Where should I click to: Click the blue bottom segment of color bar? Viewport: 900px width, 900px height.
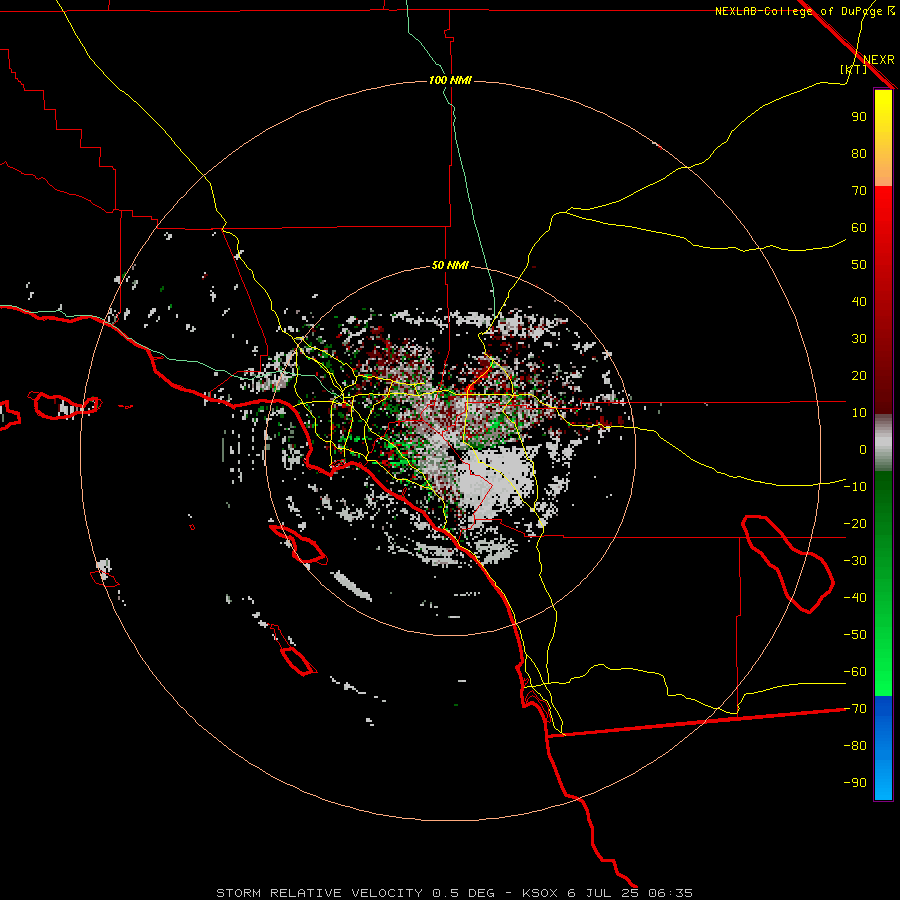(883, 748)
